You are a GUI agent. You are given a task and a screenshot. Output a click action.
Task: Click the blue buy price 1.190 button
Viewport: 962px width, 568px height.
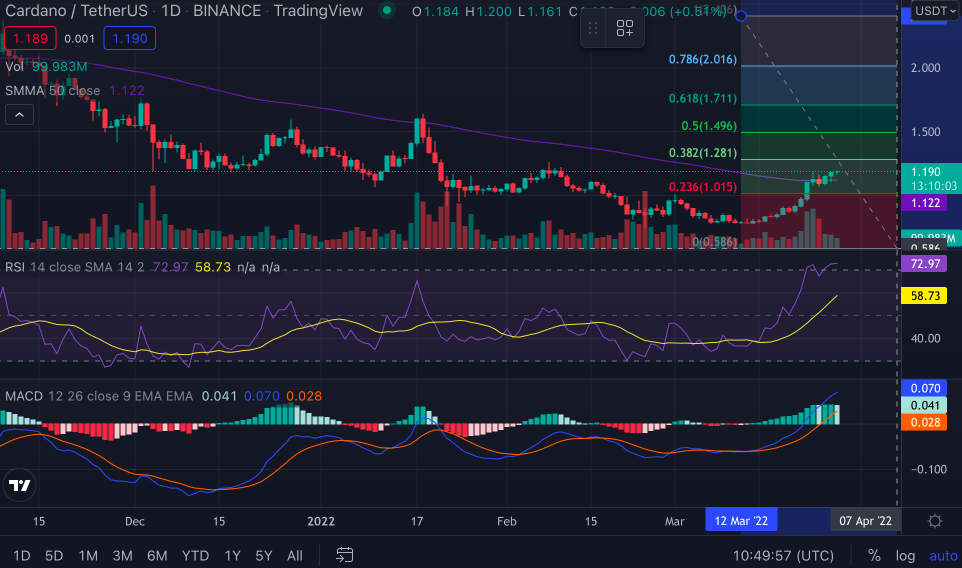coord(129,38)
